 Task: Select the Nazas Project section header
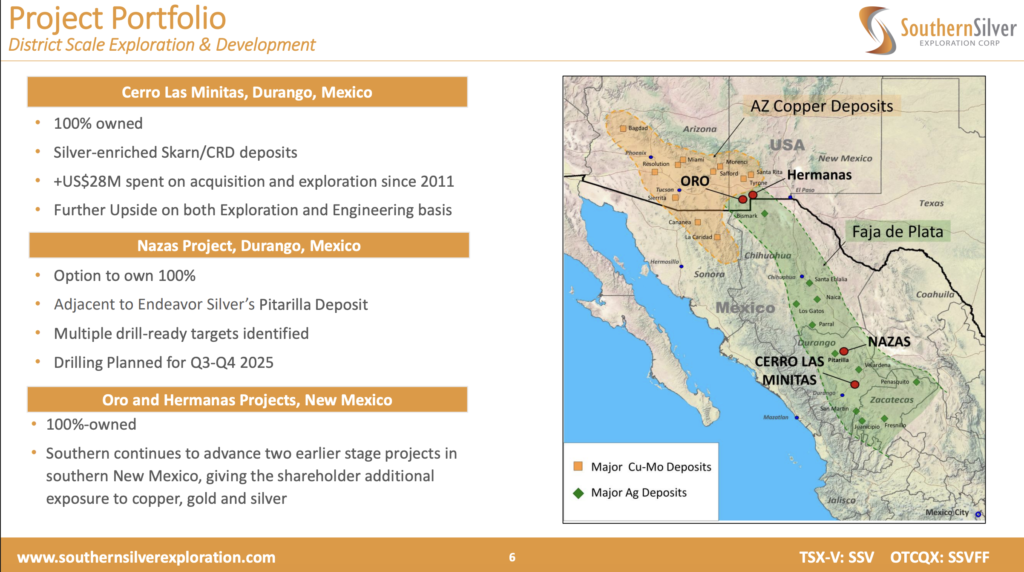pos(247,245)
